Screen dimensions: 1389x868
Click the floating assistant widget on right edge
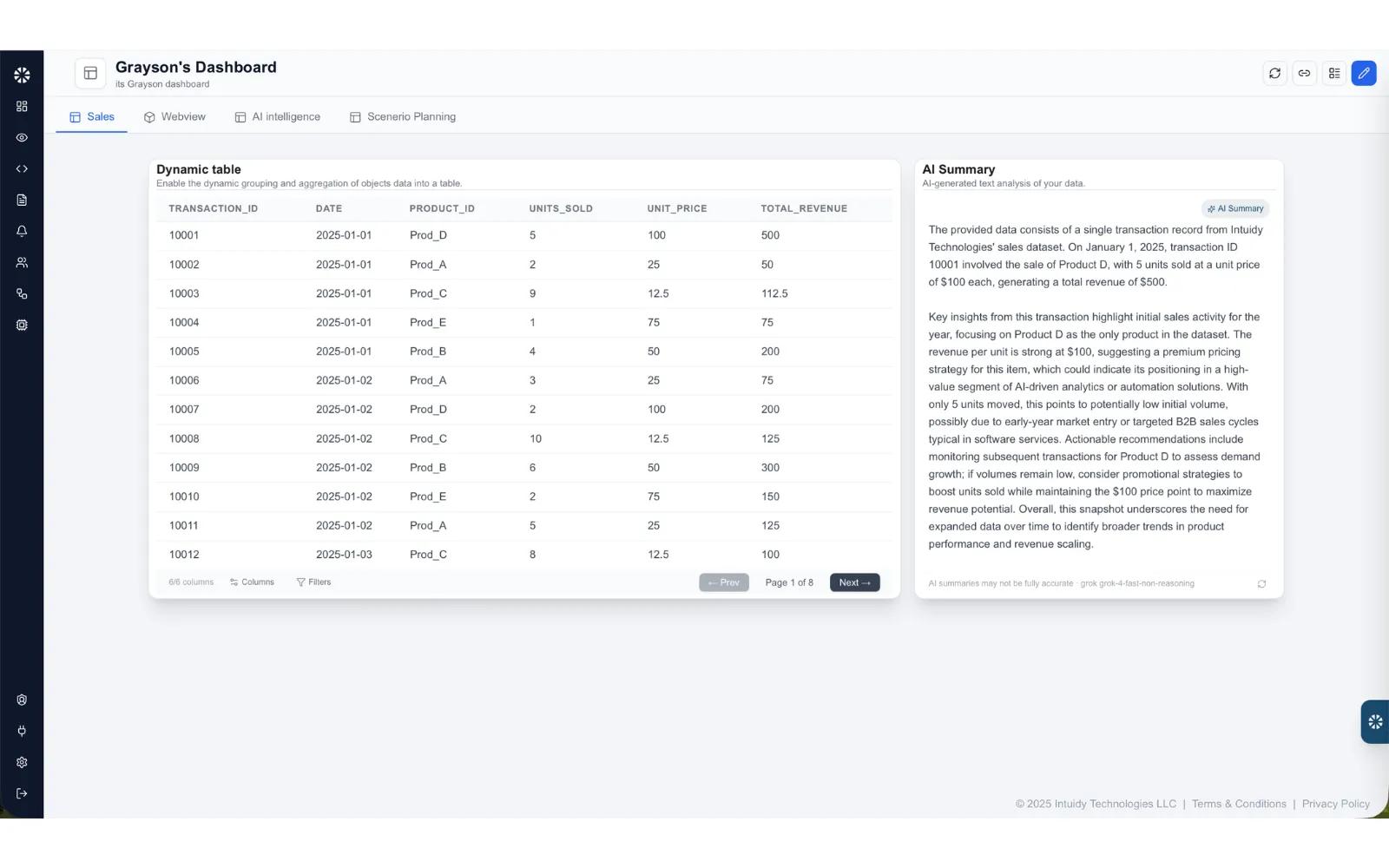(x=1374, y=722)
